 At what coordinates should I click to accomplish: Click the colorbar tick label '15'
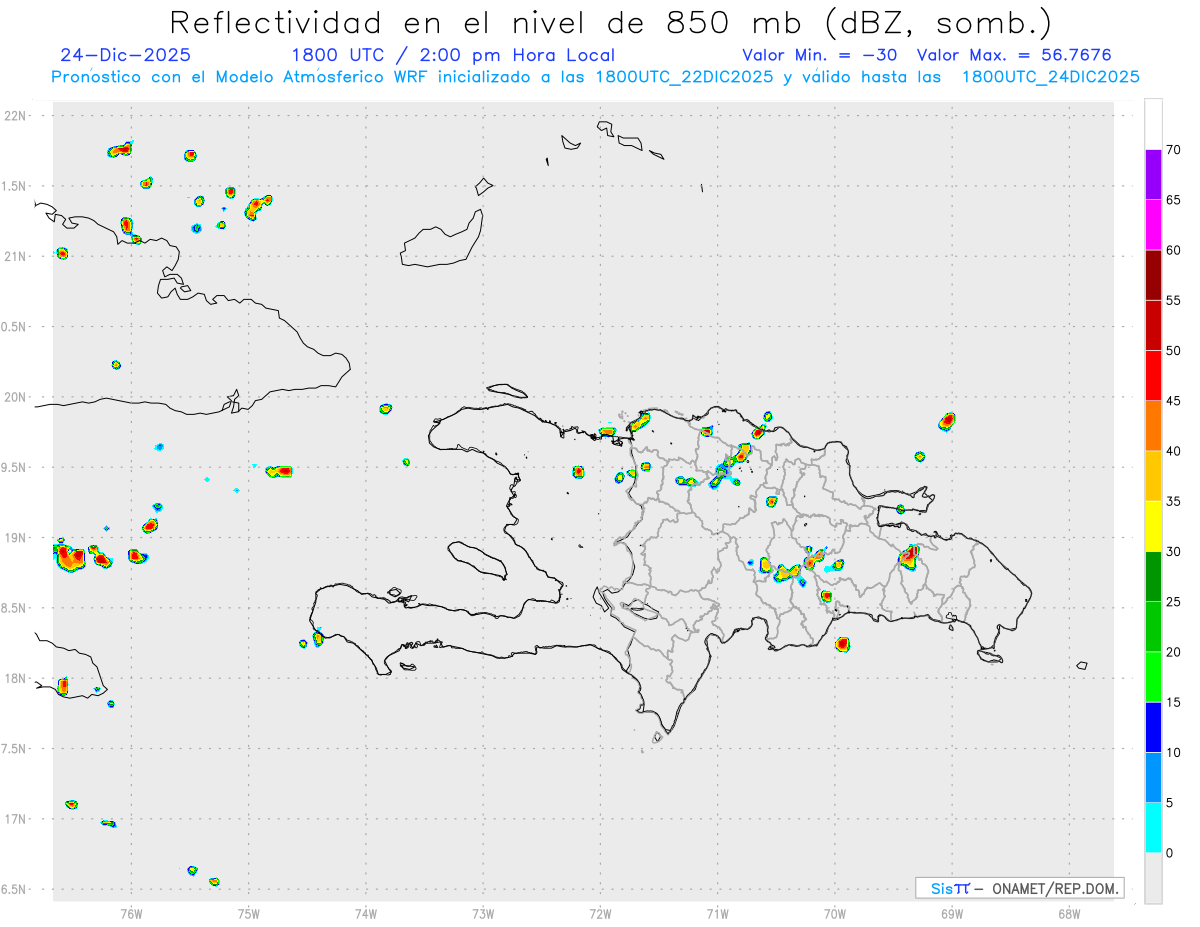[1174, 702]
